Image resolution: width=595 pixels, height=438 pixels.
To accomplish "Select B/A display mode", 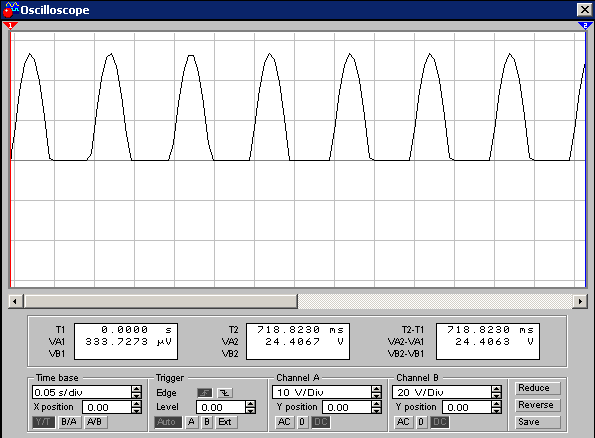I will point(69,422).
